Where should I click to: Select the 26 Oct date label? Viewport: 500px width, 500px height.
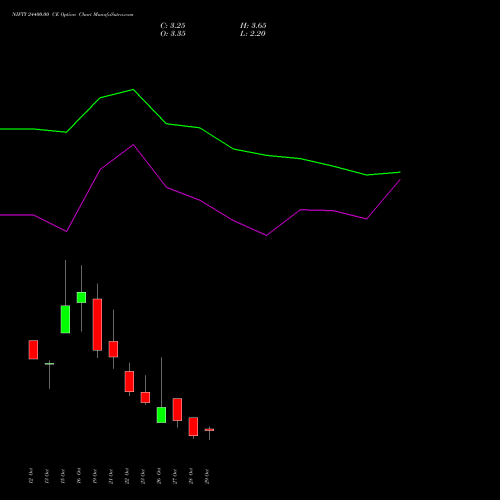159,476
